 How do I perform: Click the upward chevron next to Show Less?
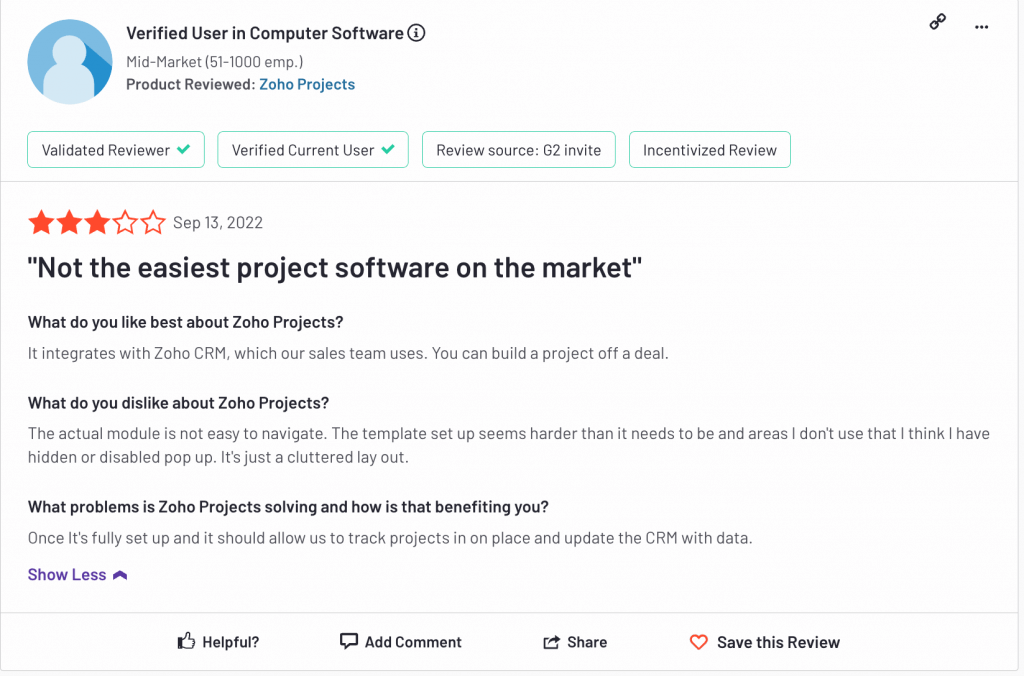pos(120,575)
